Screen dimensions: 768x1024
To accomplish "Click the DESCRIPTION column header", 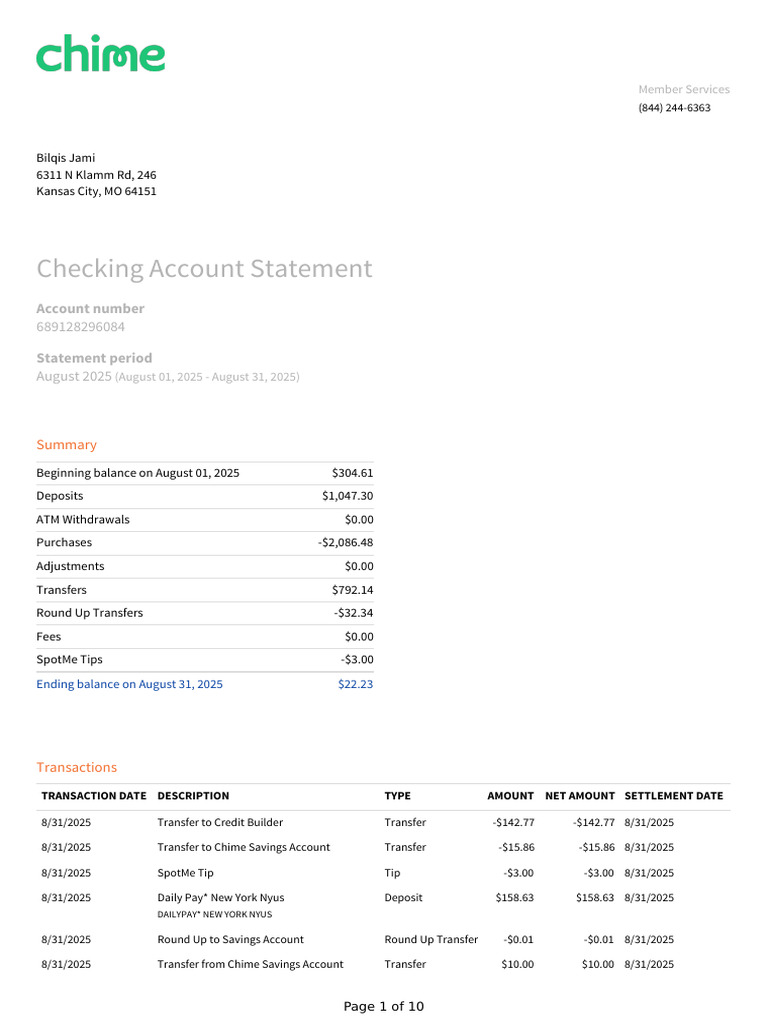I will tap(193, 796).
